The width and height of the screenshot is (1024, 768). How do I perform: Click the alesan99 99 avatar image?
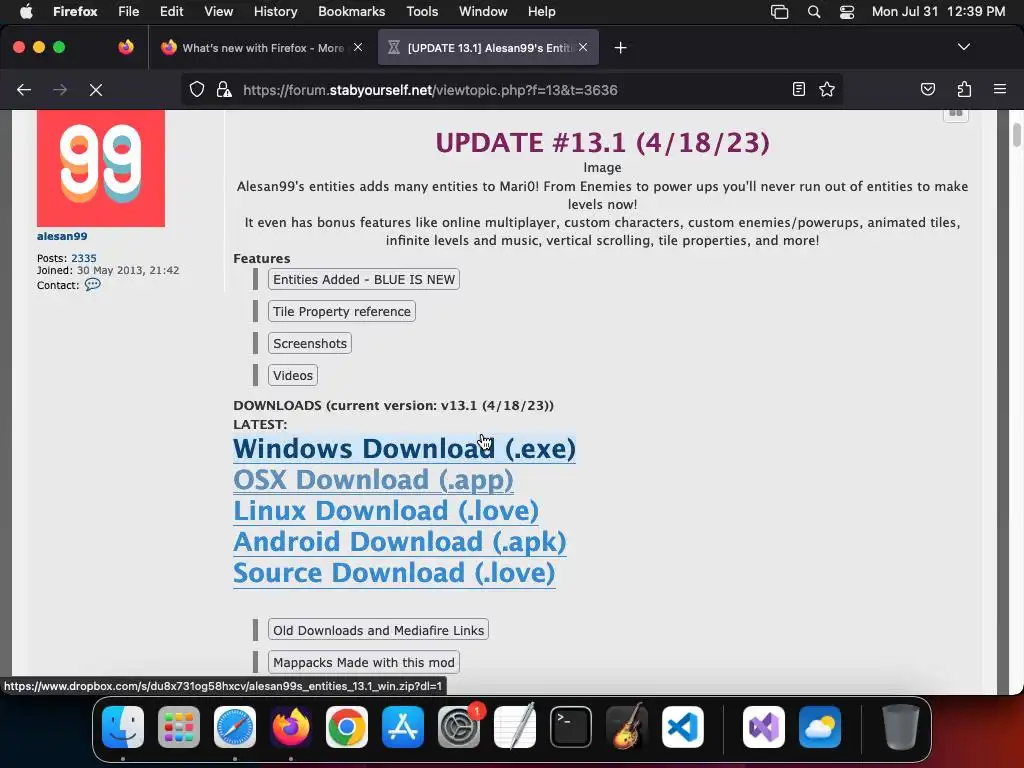point(101,168)
